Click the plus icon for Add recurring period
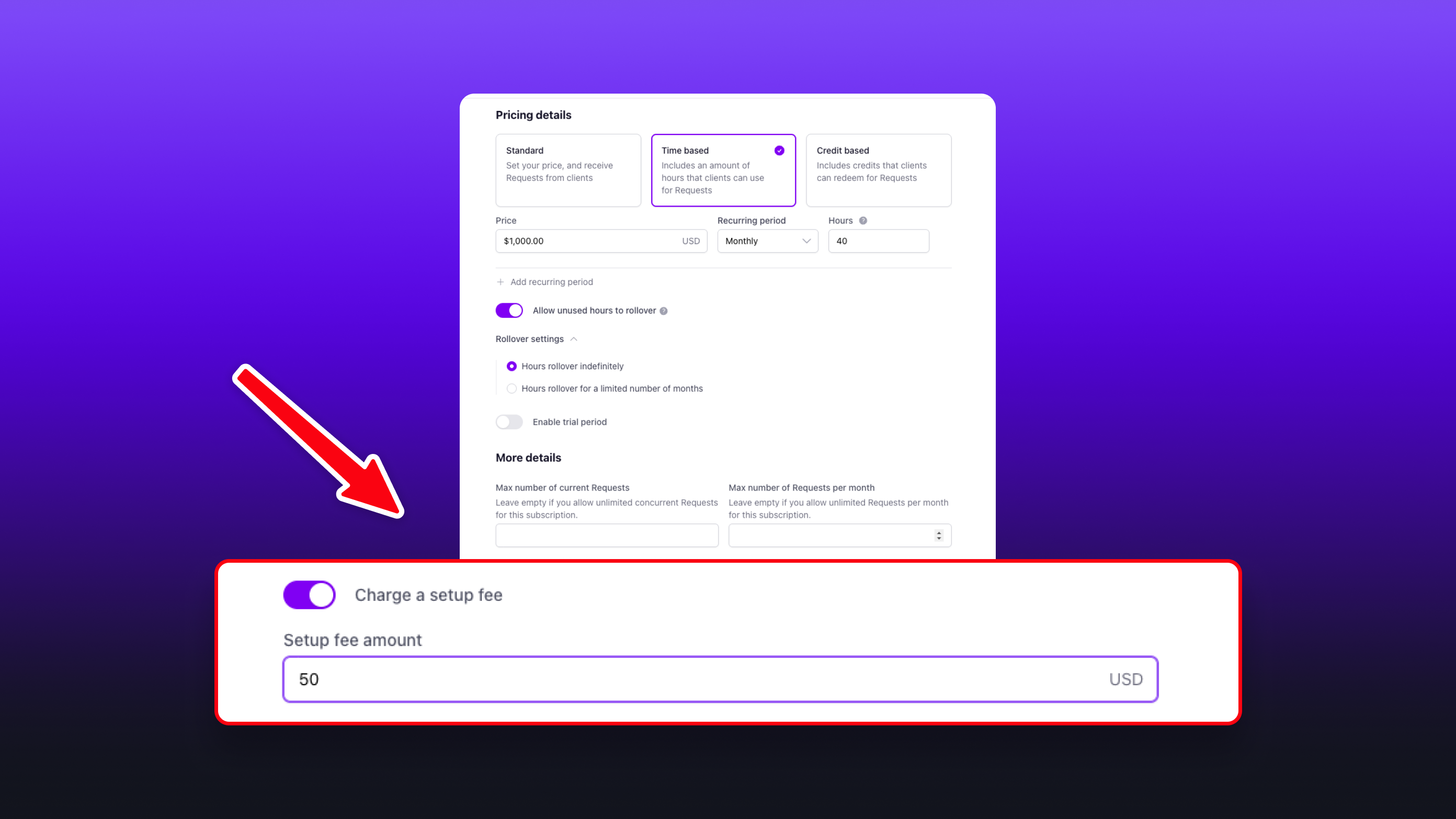The height and width of the screenshot is (819, 1456). coord(500,281)
